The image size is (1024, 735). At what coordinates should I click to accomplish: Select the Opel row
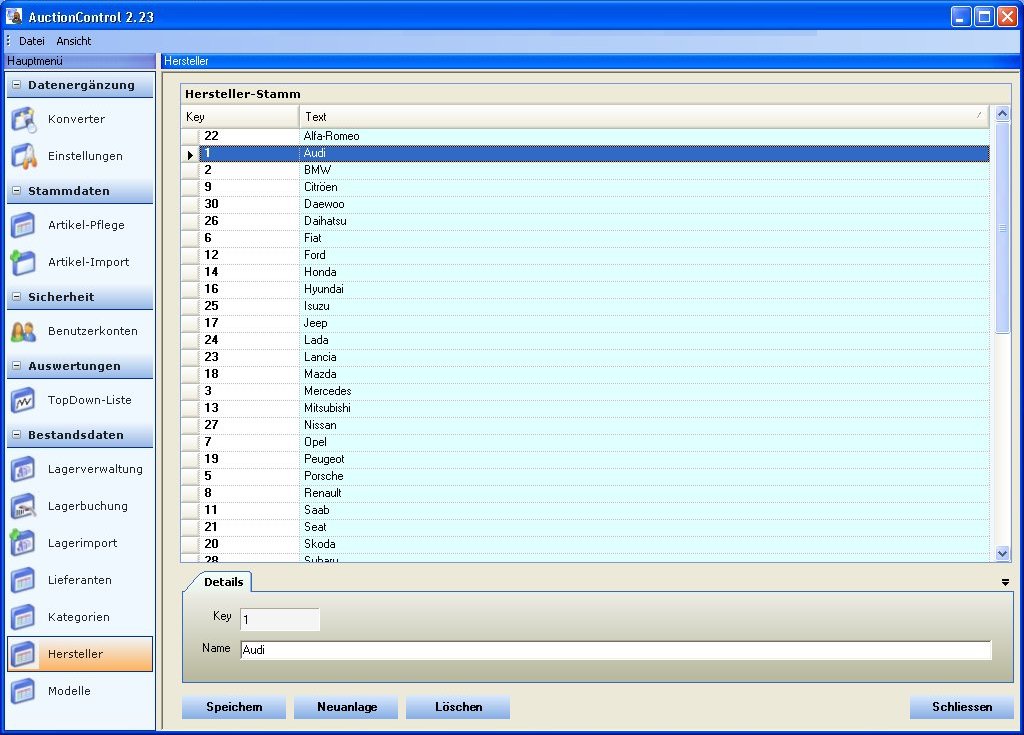pos(585,442)
